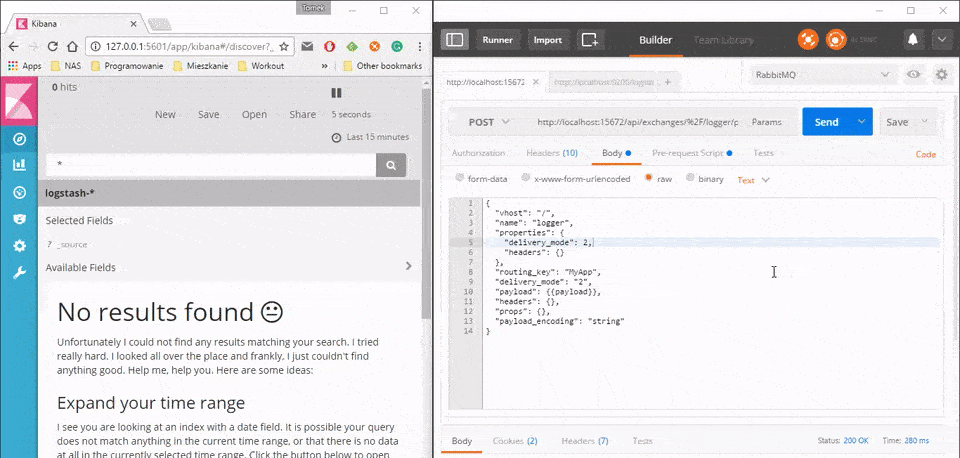Open the Authorization request tab
The image size is (960, 458).
click(x=478, y=153)
